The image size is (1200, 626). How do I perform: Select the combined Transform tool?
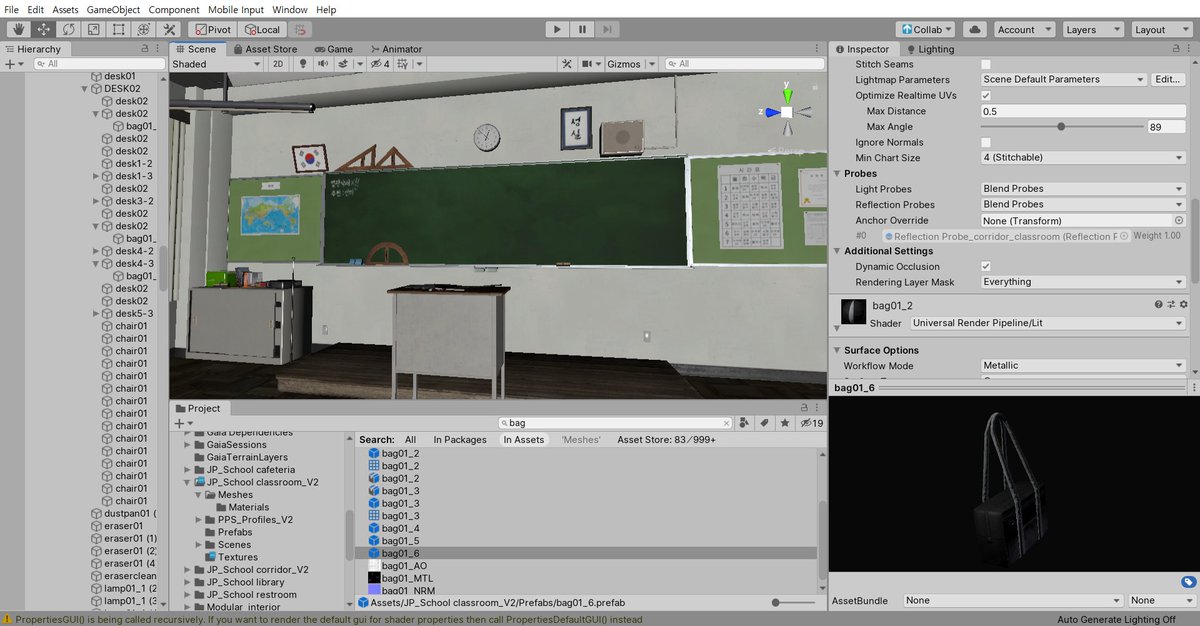tap(144, 30)
